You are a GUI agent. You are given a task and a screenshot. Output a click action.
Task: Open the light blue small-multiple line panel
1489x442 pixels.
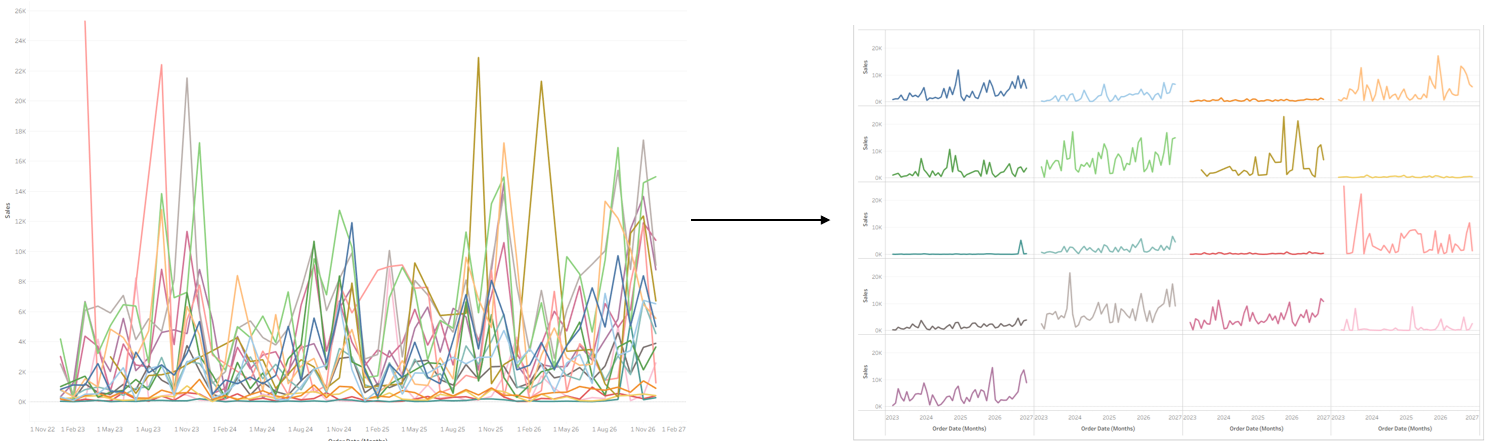[1108, 68]
